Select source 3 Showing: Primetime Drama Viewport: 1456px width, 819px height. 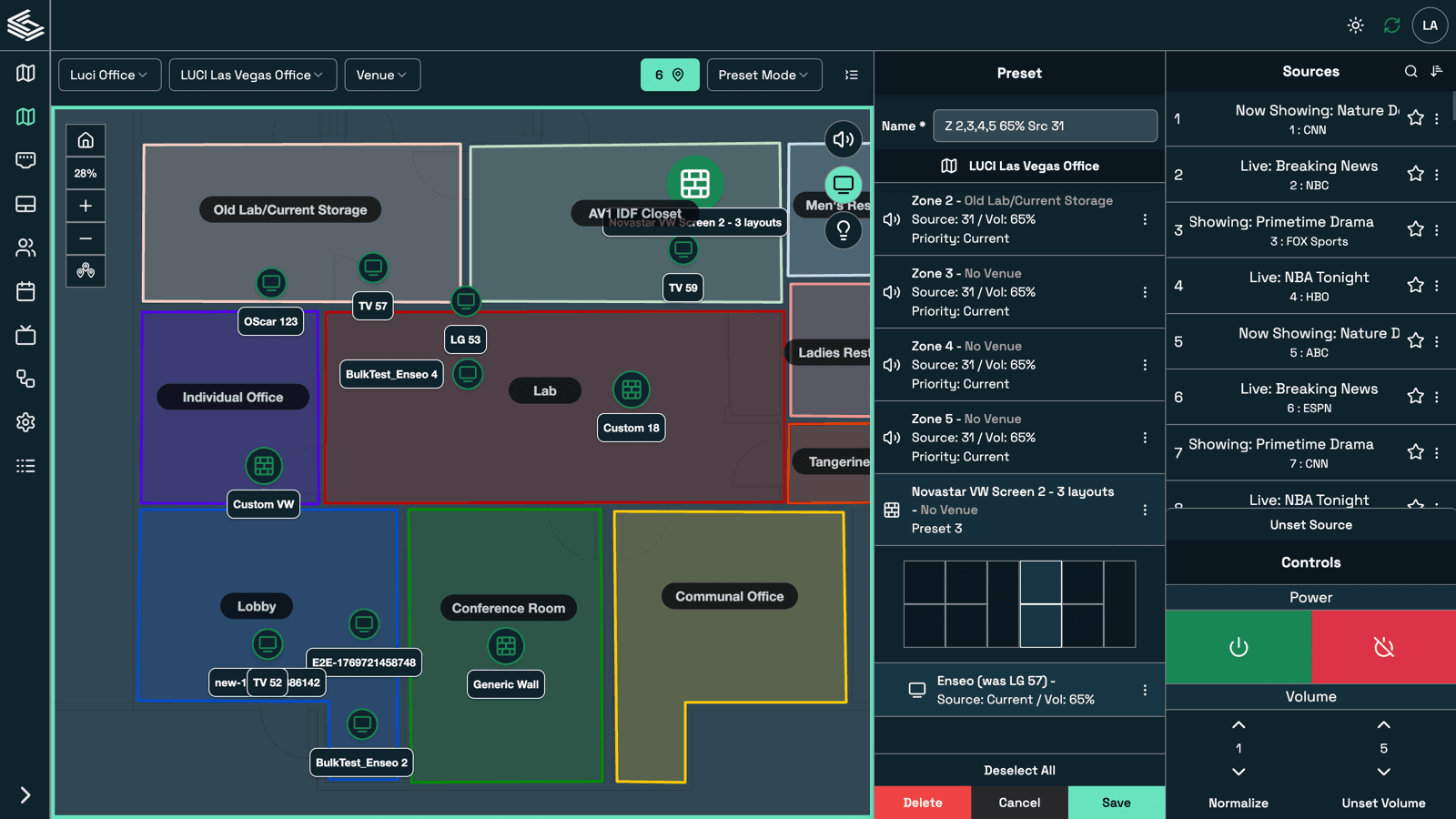(1281, 230)
